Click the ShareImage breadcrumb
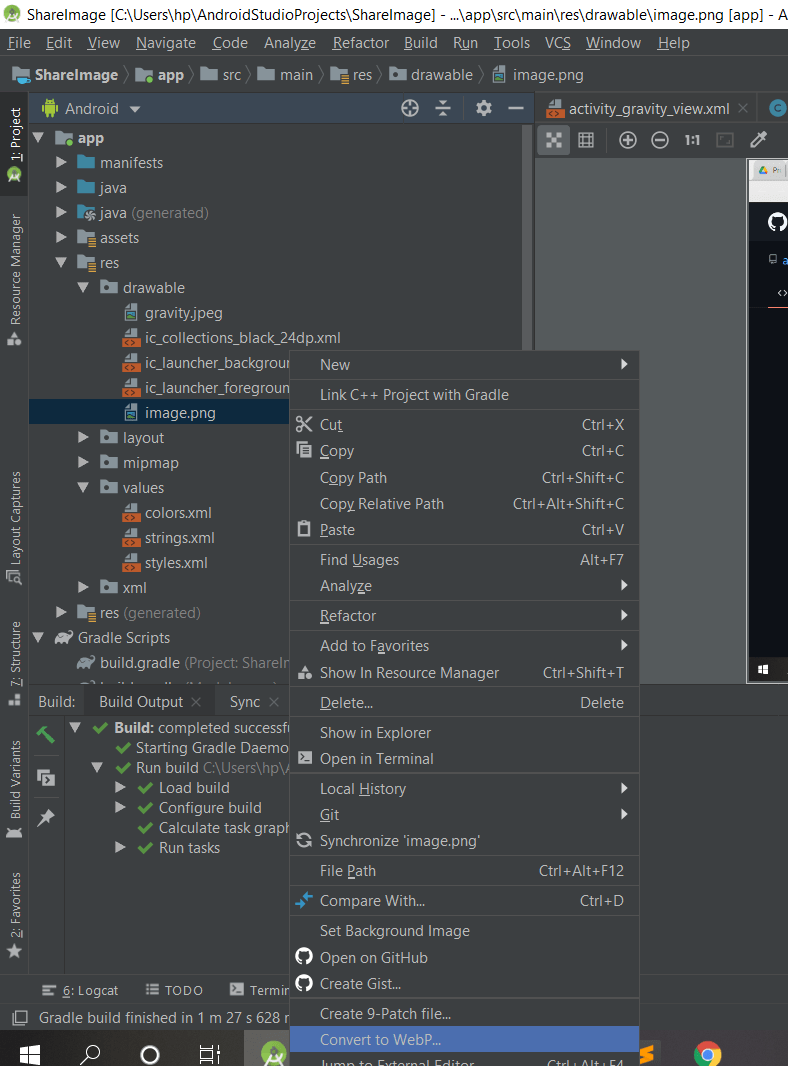The height and width of the screenshot is (1066, 788). tap(65, 75)
